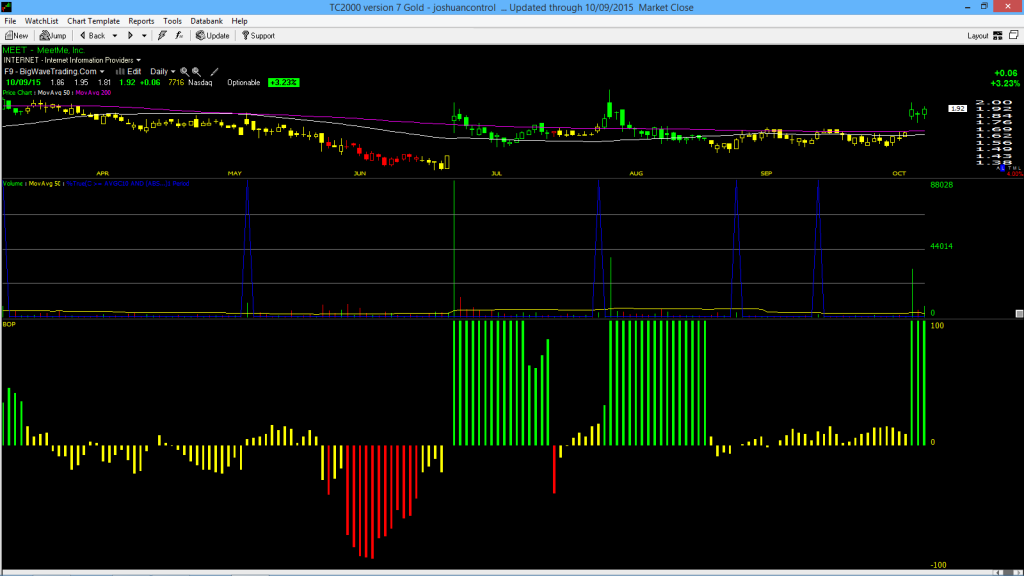
Task: Click the %True condition indicator label
Action: tap(128, 184)
